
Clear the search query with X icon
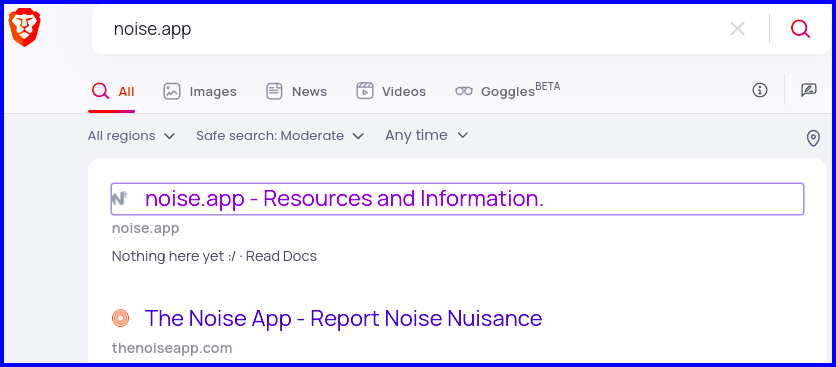(x=737, y=29)
